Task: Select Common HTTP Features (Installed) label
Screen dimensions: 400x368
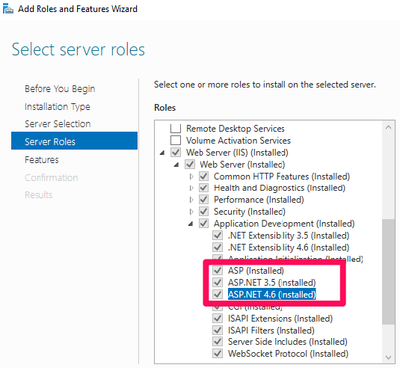Action: pyautogui.click(x=282, y=176)
